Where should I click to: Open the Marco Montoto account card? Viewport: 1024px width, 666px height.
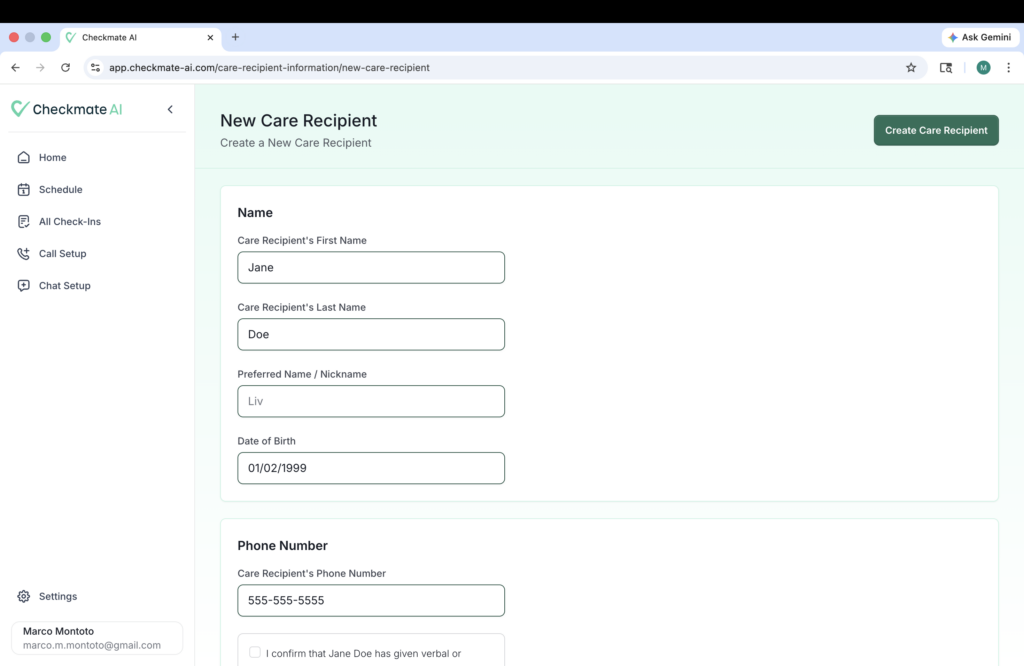coord(96,638)
